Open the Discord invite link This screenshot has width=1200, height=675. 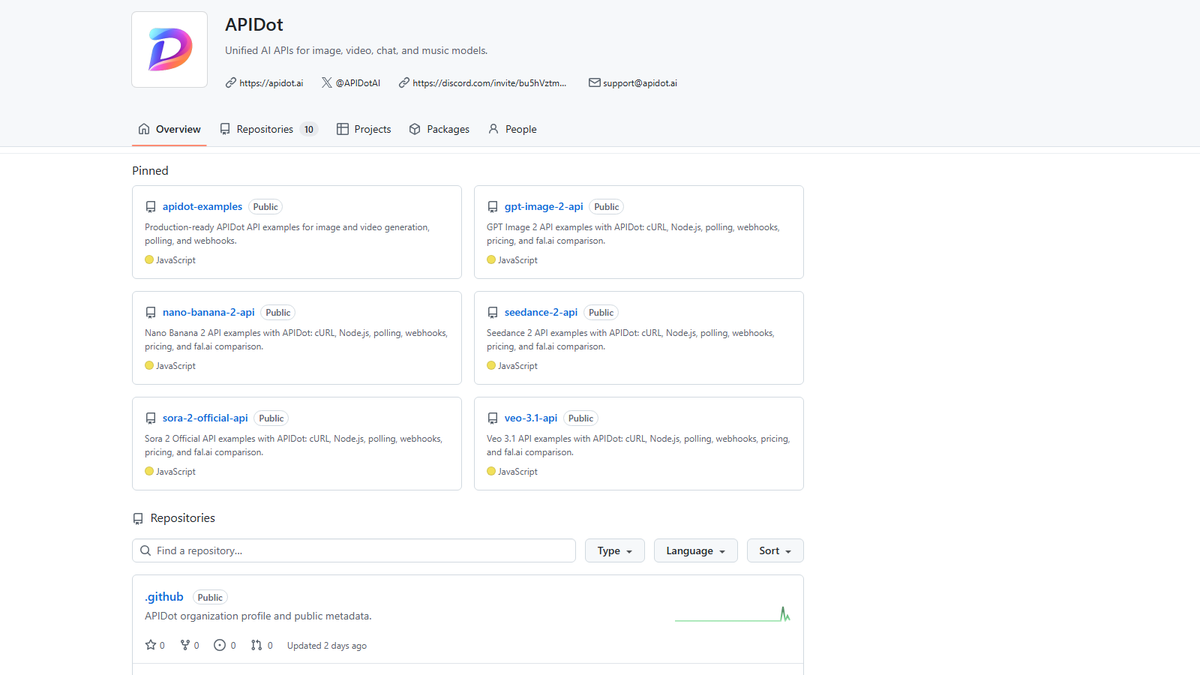point(489,83)
